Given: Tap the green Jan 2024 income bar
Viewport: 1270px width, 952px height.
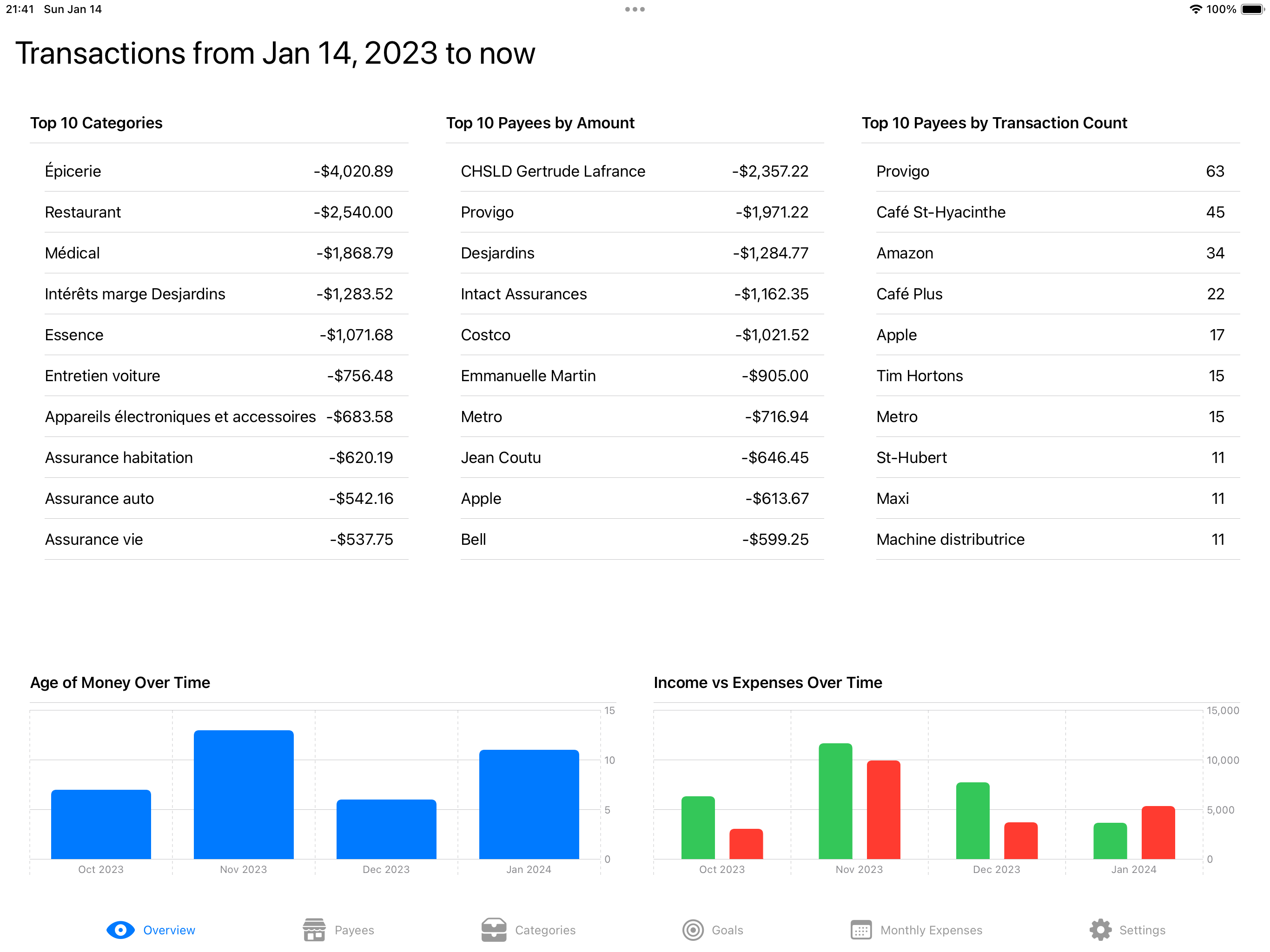Looking at the screenshot, I should click(x=1110, y=840).
